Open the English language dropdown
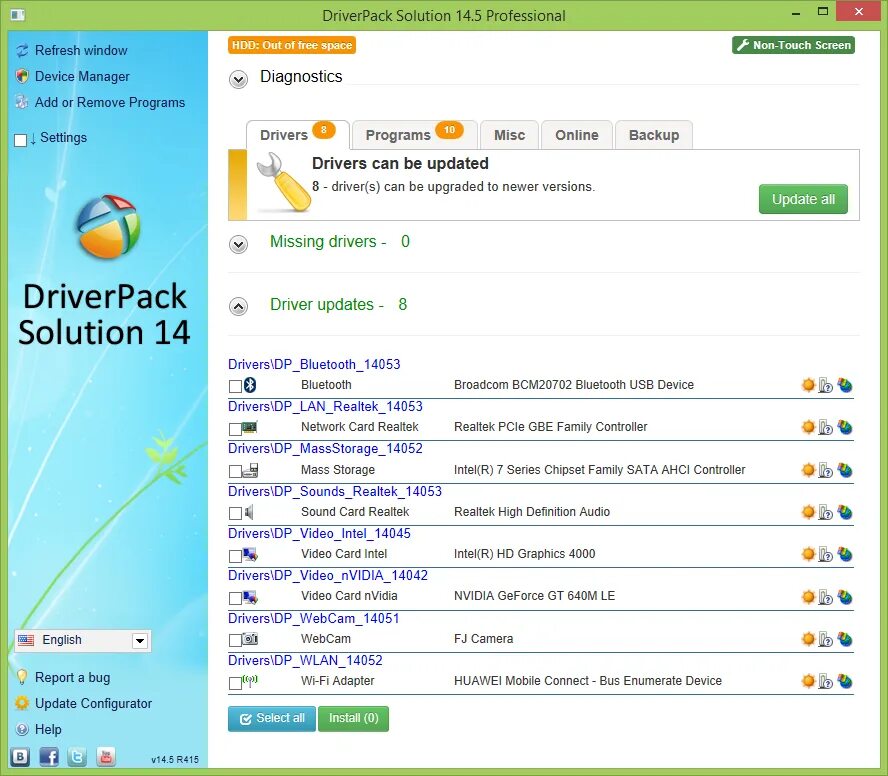This screenshot has height=776, width=888. point(83,641)
